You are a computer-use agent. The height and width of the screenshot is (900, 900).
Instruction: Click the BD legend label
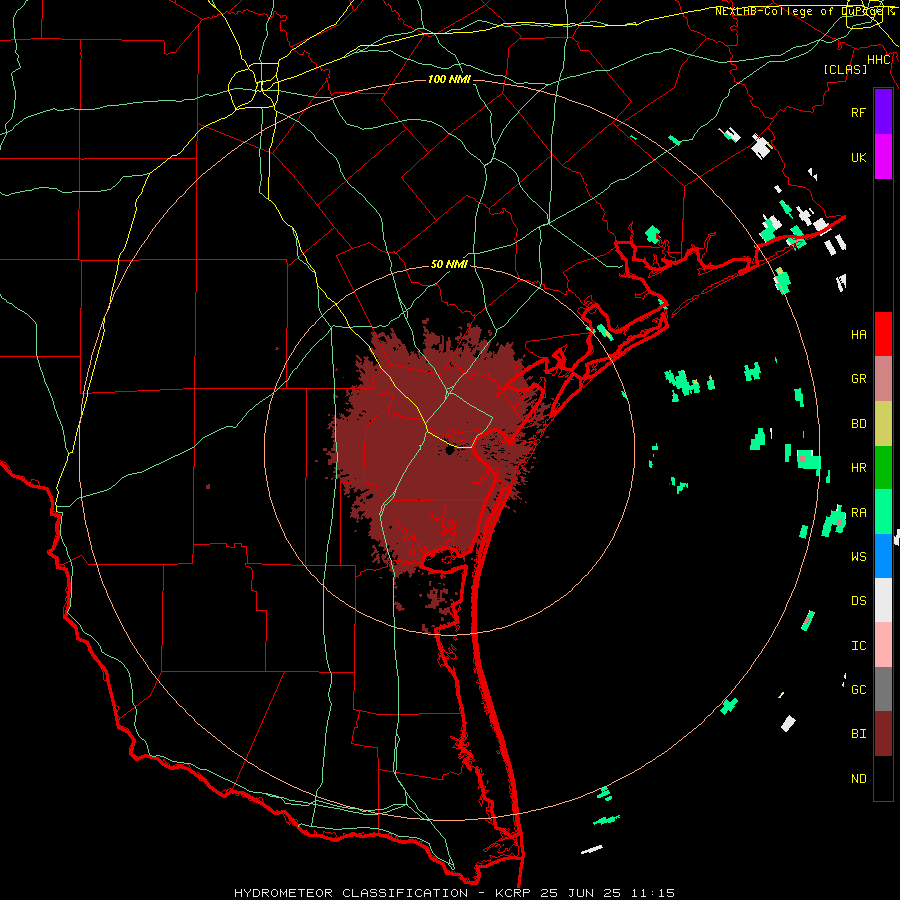click(x=859, y=424)
